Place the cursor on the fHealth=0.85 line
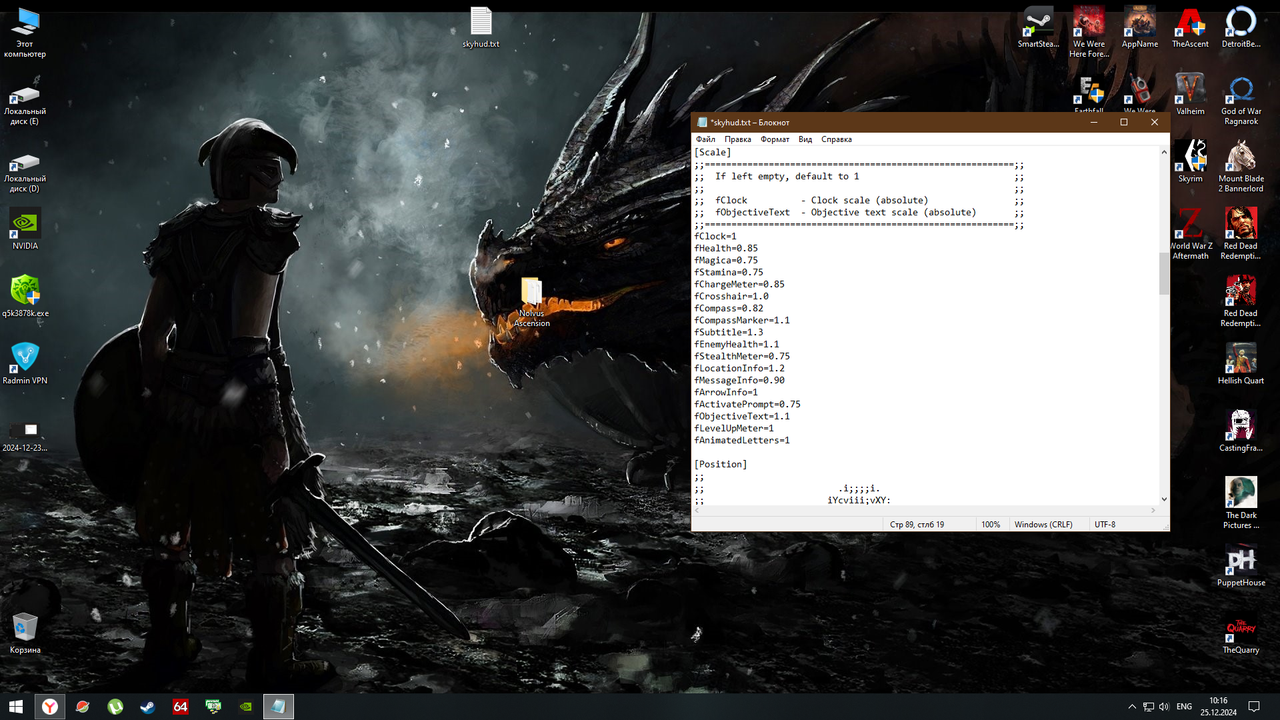The height and width of the screenshot is (720, 1280). (726, 248)
